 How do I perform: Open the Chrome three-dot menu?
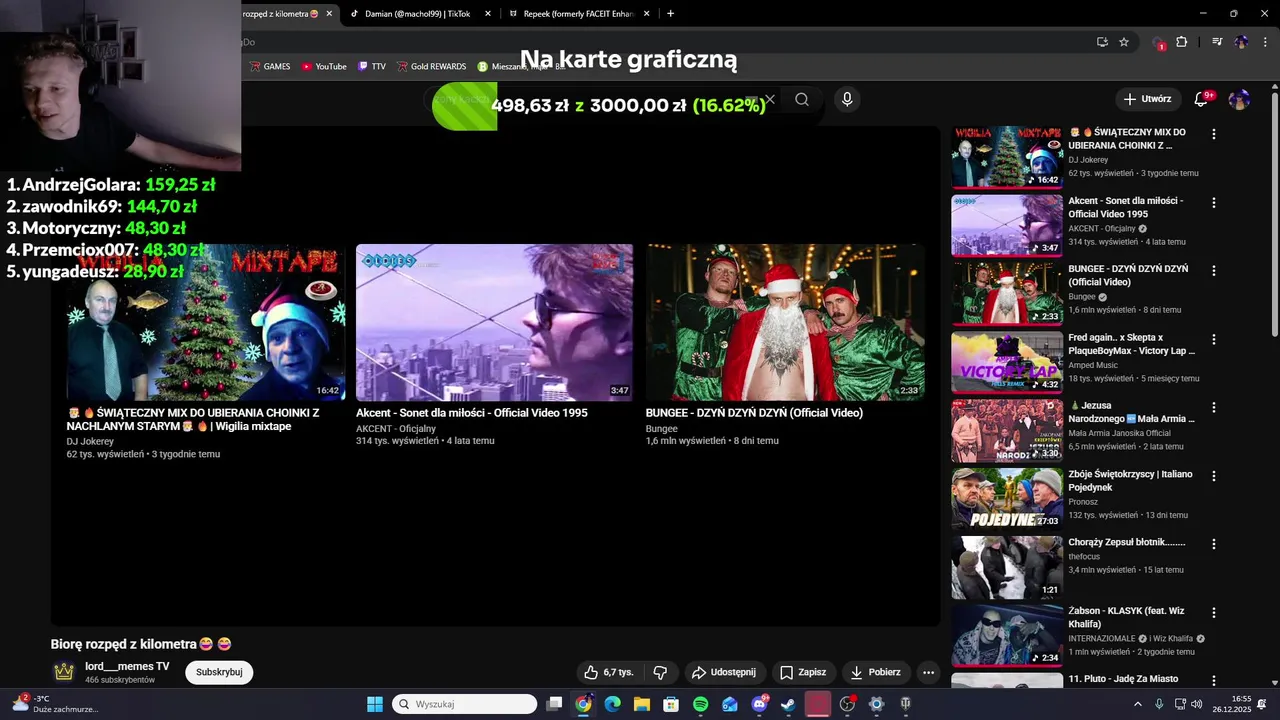coord(1265,42)
